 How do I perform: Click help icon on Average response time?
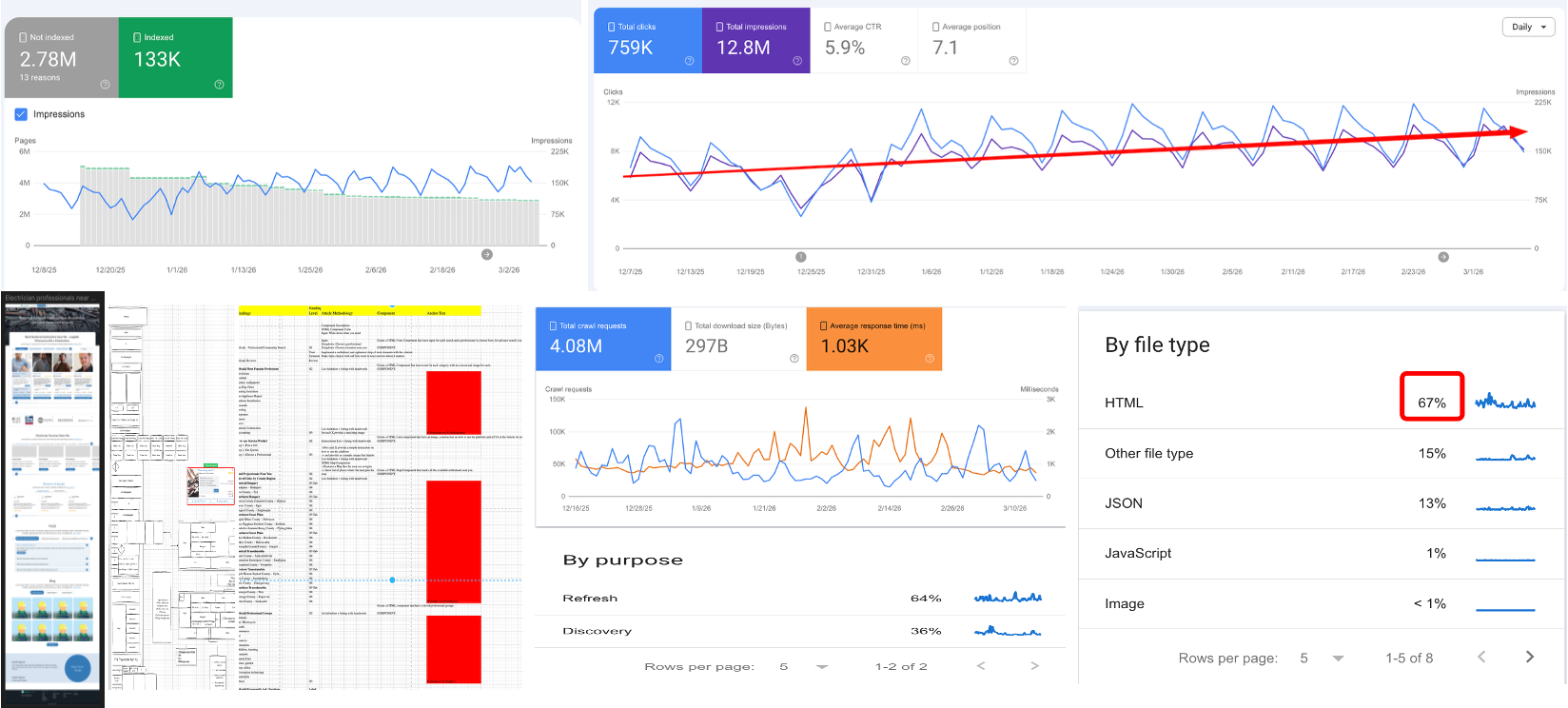930,359
